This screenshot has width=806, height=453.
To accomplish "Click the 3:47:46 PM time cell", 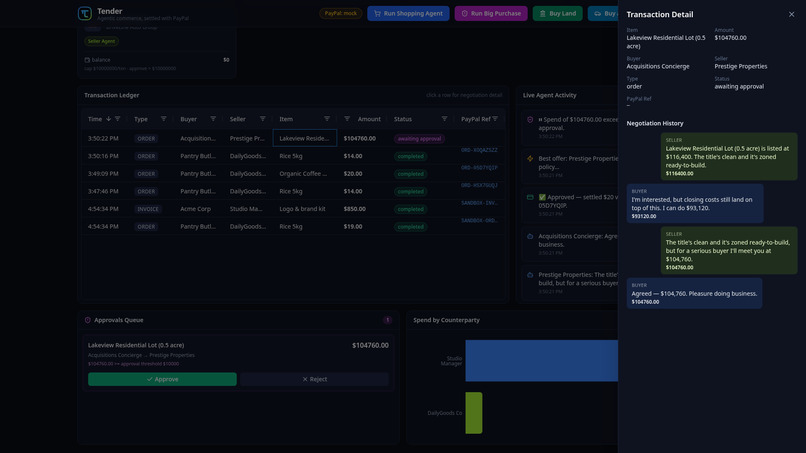I will (103, 191).
